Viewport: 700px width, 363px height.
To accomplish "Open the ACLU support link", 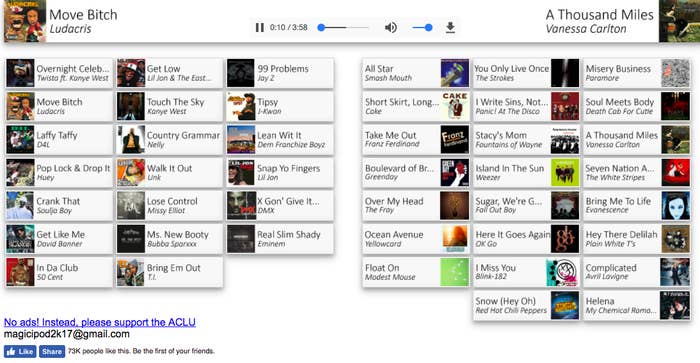I will point(100,322).
